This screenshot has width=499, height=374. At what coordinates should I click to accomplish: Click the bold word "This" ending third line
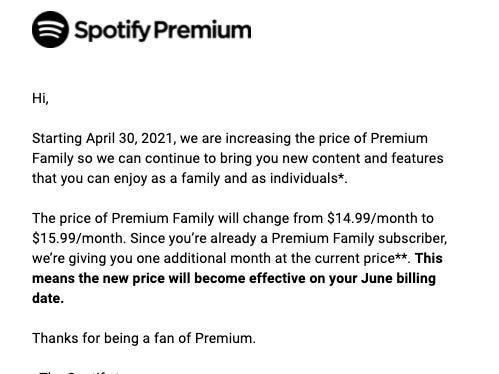point(429,258)
